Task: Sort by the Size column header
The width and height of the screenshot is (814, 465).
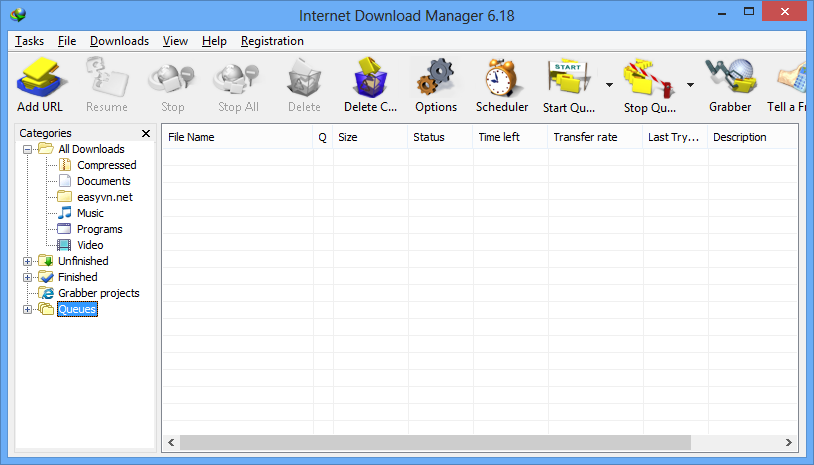Action: click(370, 137)
